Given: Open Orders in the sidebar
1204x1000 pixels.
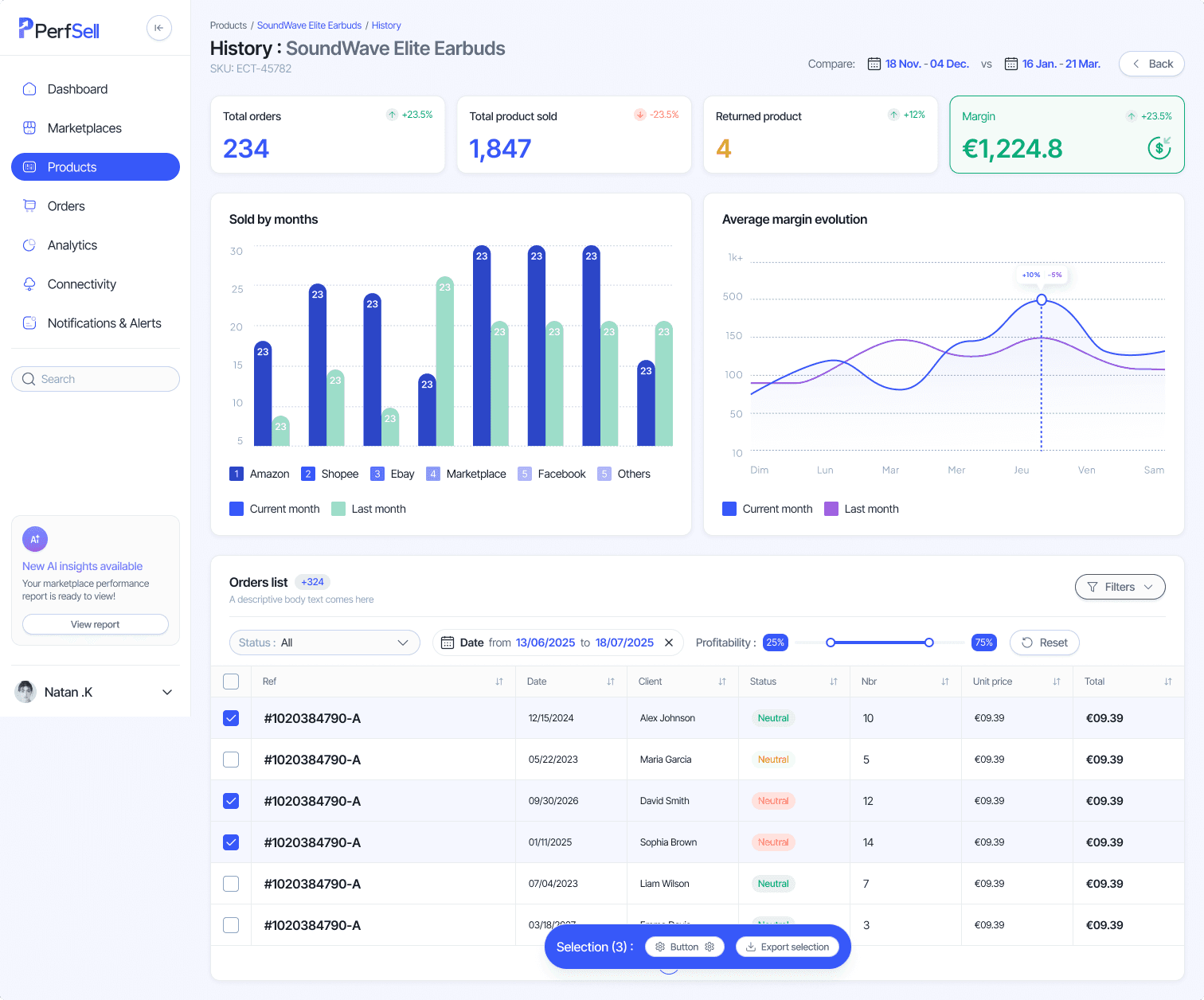Looking at the screenshot, I should (x=96, y=206).
